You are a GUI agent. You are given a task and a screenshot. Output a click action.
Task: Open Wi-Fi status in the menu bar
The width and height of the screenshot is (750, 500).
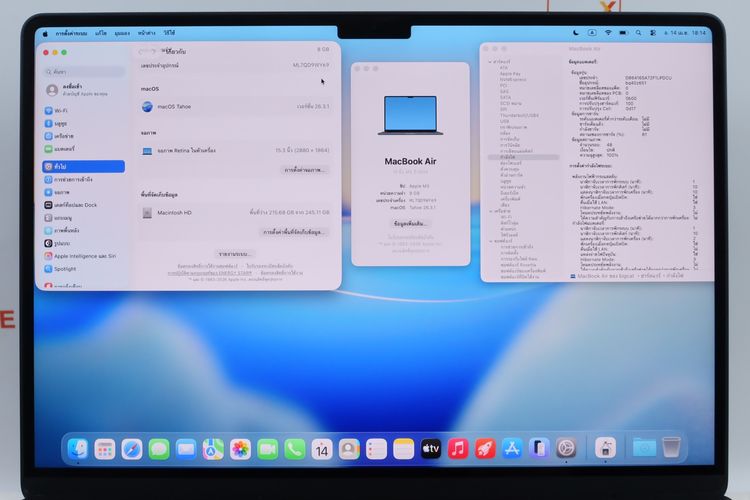[608, 33]
